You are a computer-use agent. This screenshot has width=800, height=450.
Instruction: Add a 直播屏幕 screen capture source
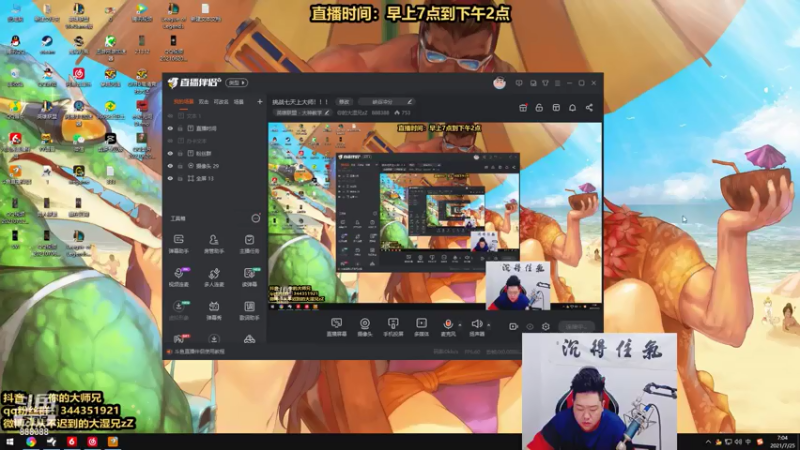point(336,327)
